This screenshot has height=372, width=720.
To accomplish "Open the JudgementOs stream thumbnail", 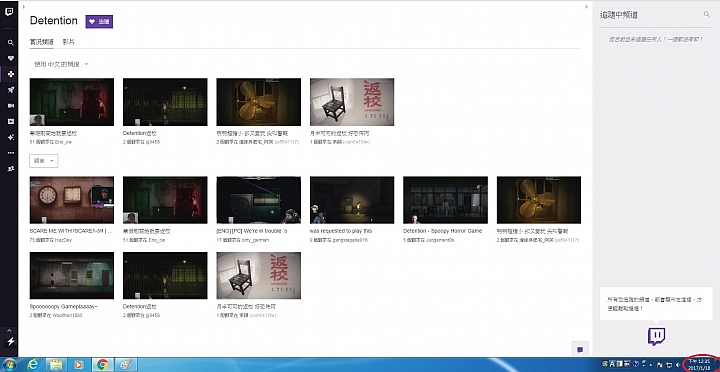I will point(445,200).
